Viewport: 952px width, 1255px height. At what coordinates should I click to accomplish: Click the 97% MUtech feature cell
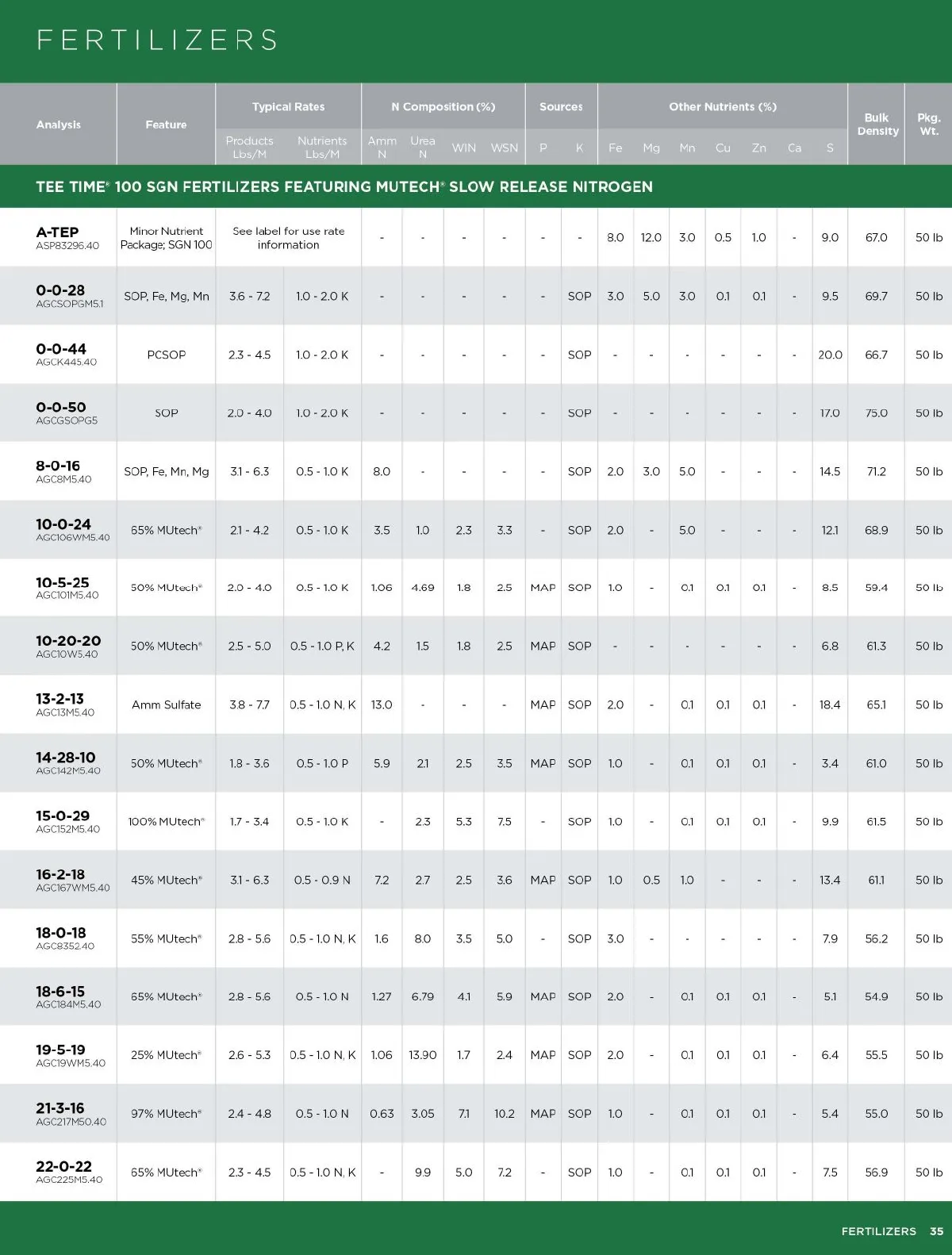(x=166, y=1114)
